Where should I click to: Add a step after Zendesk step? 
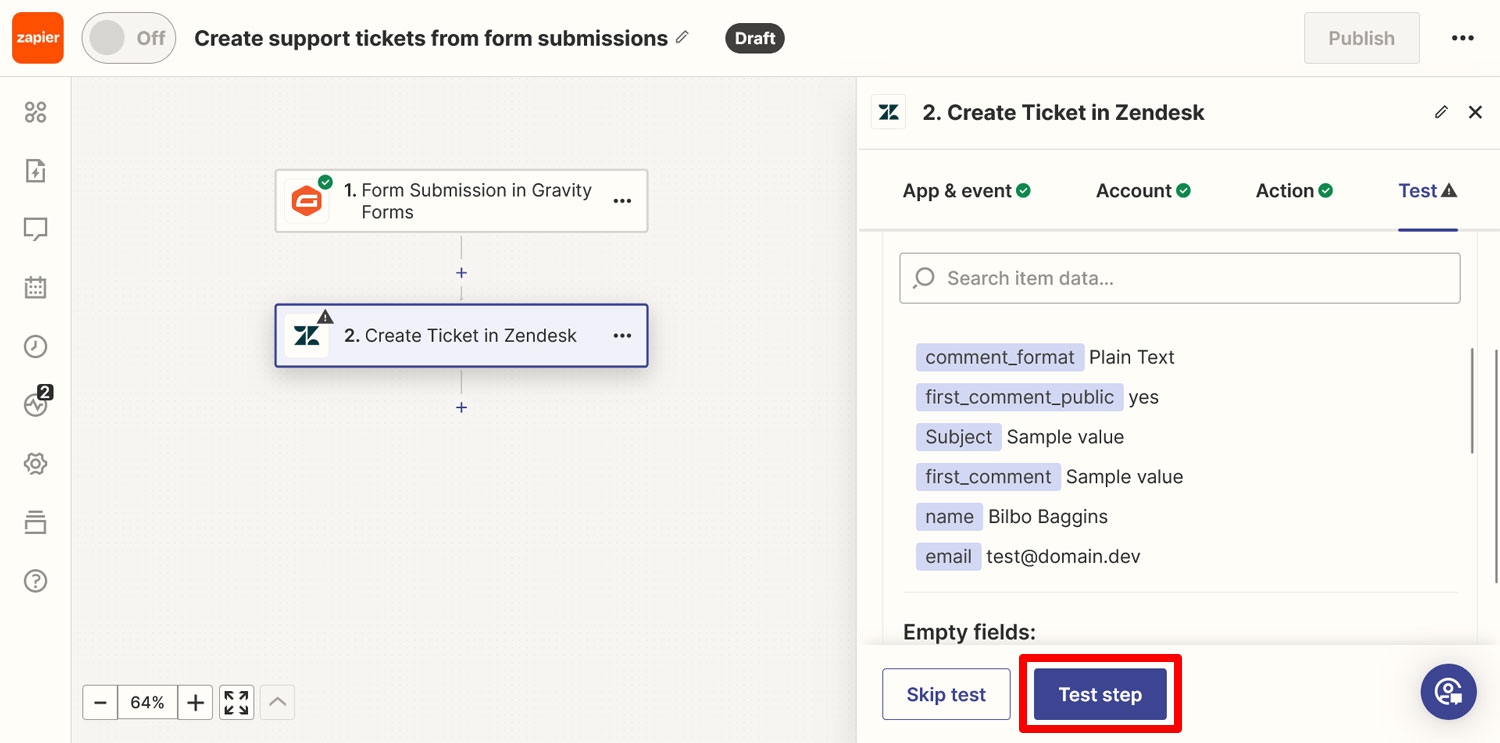(461, 407)
